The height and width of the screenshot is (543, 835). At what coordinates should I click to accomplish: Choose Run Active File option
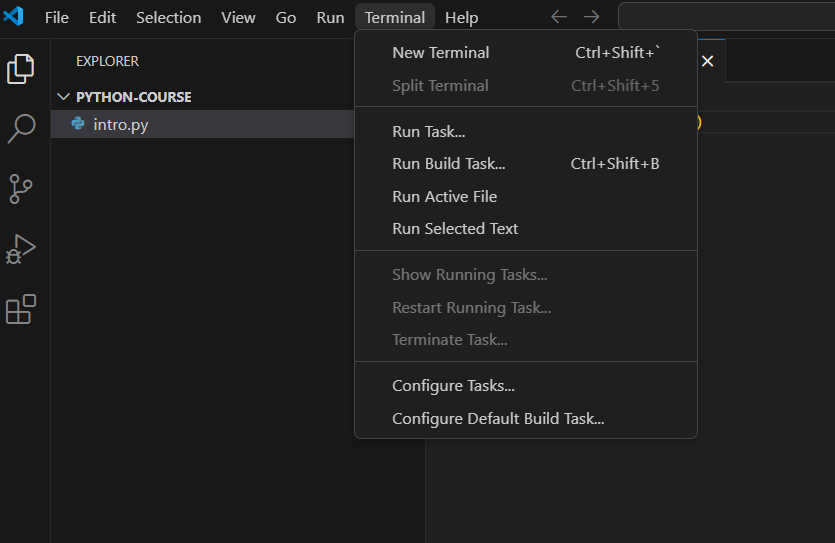pyautogui.click(x=444, y=197)
